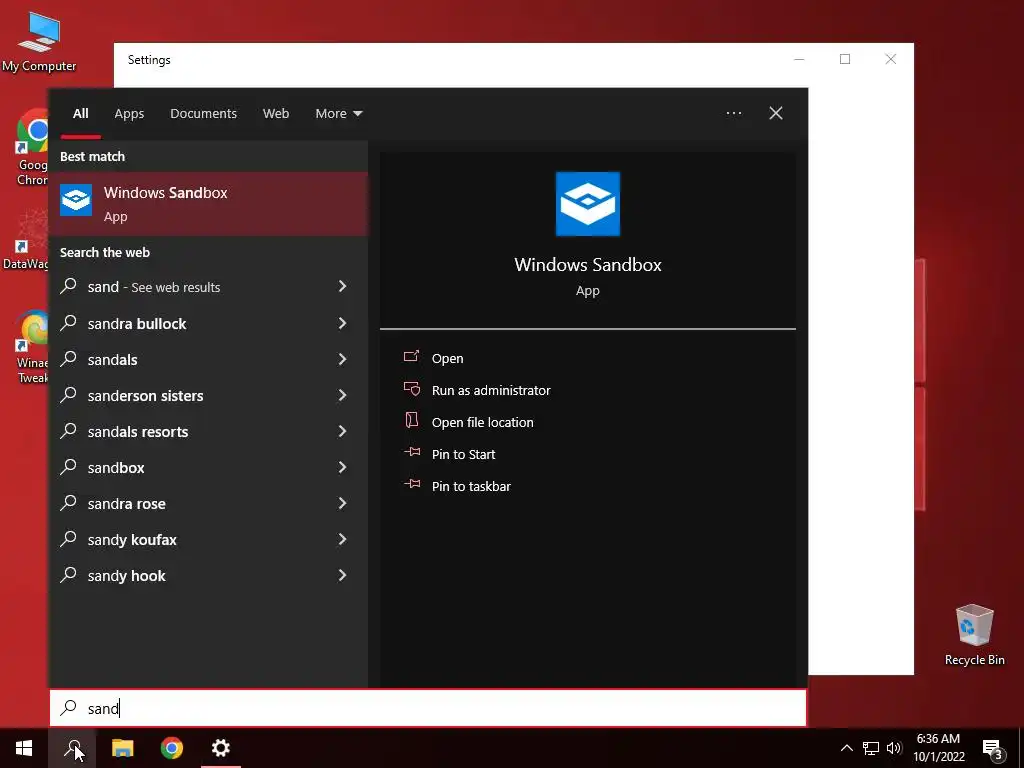Click Open icon in preview pane
1024x768 pixels.
[x=411, y=357]
